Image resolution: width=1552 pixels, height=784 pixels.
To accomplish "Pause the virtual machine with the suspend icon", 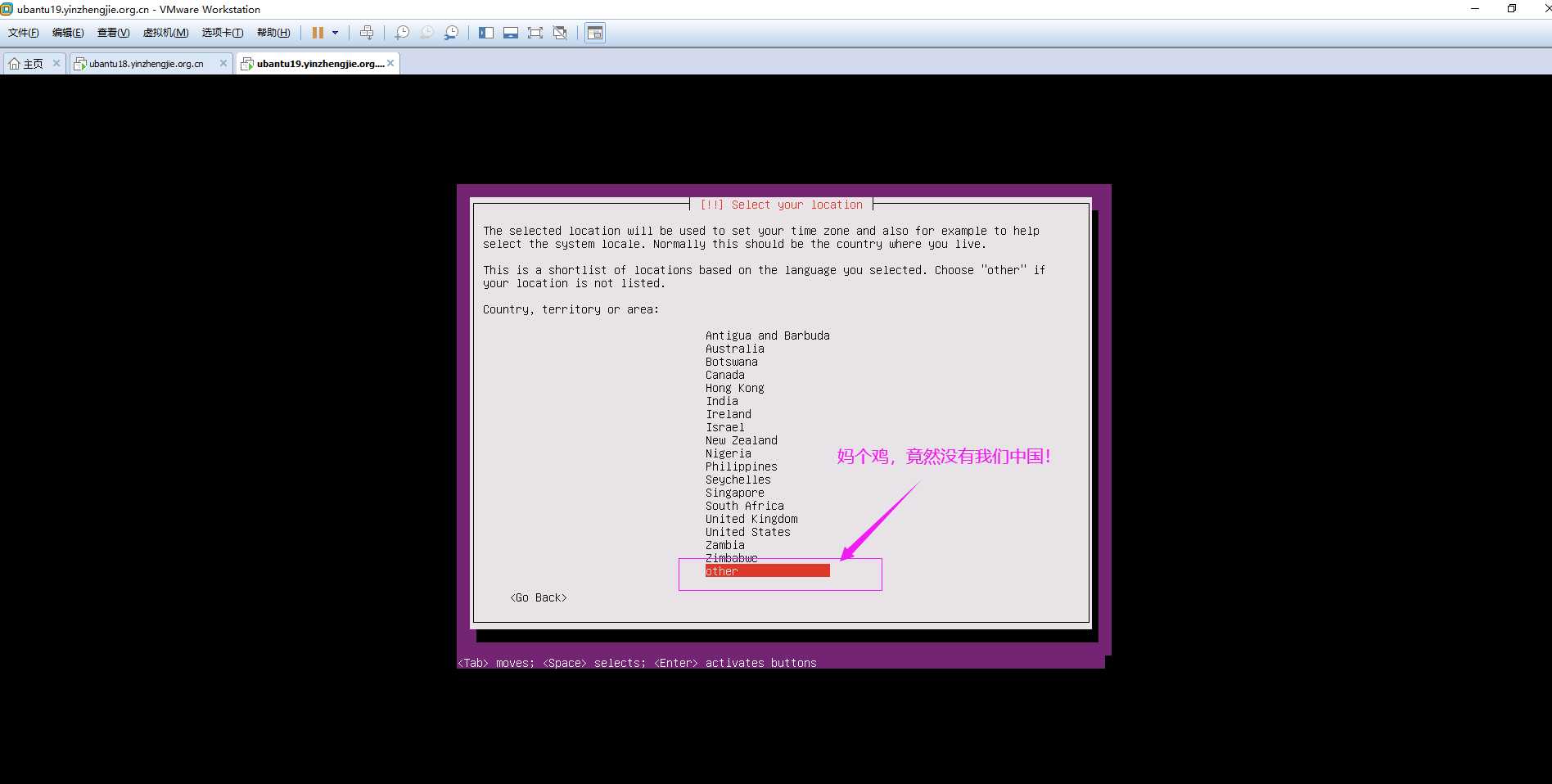I will tap(318, 33).
